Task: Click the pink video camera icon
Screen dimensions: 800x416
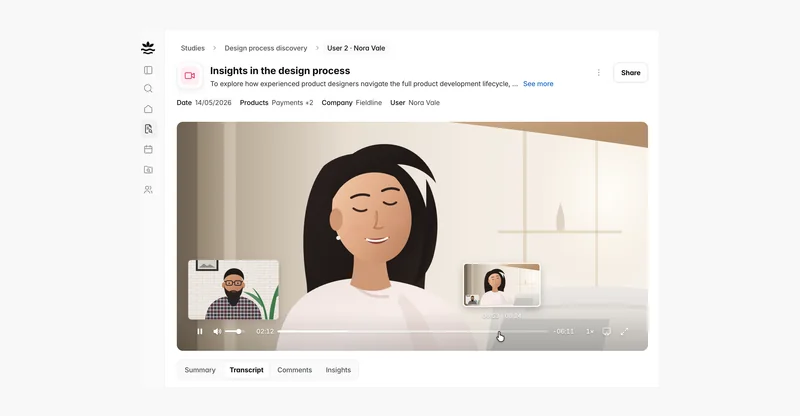Action: pos(190,76)
